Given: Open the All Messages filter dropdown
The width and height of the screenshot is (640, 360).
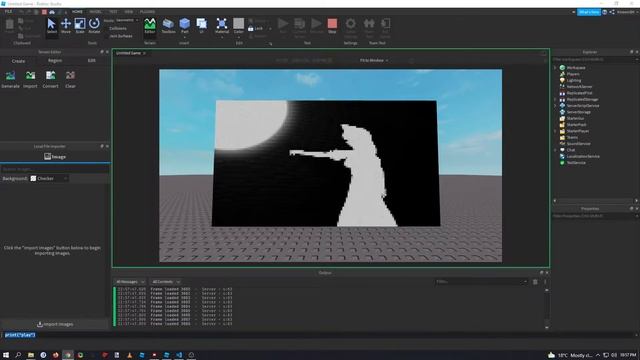Looking at the screenshot, I should point(130,282).
